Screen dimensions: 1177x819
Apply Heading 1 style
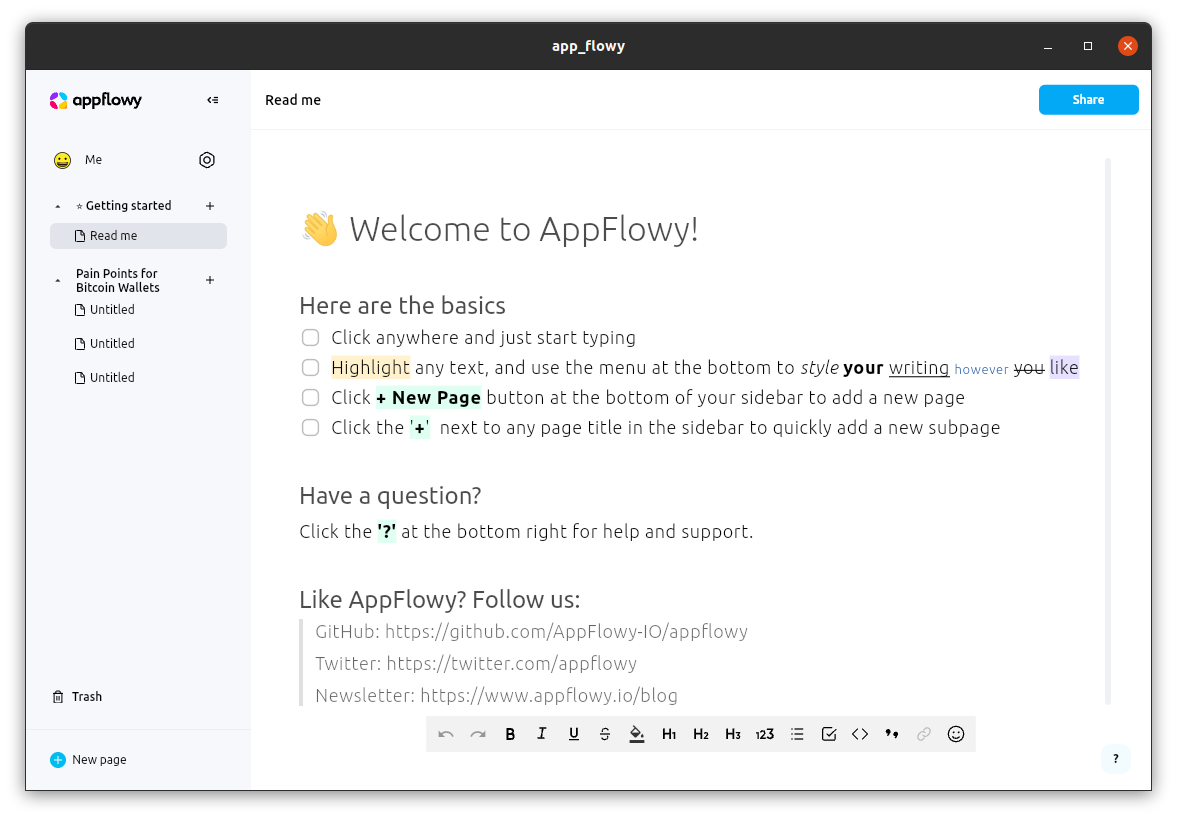(x=669, y=734)
